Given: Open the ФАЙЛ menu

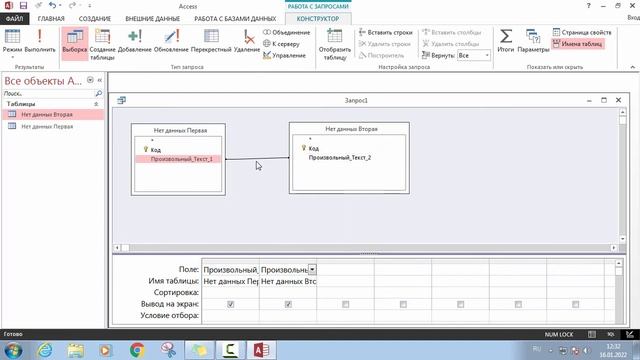Looking at the screenshot, I should pos(14,19).
